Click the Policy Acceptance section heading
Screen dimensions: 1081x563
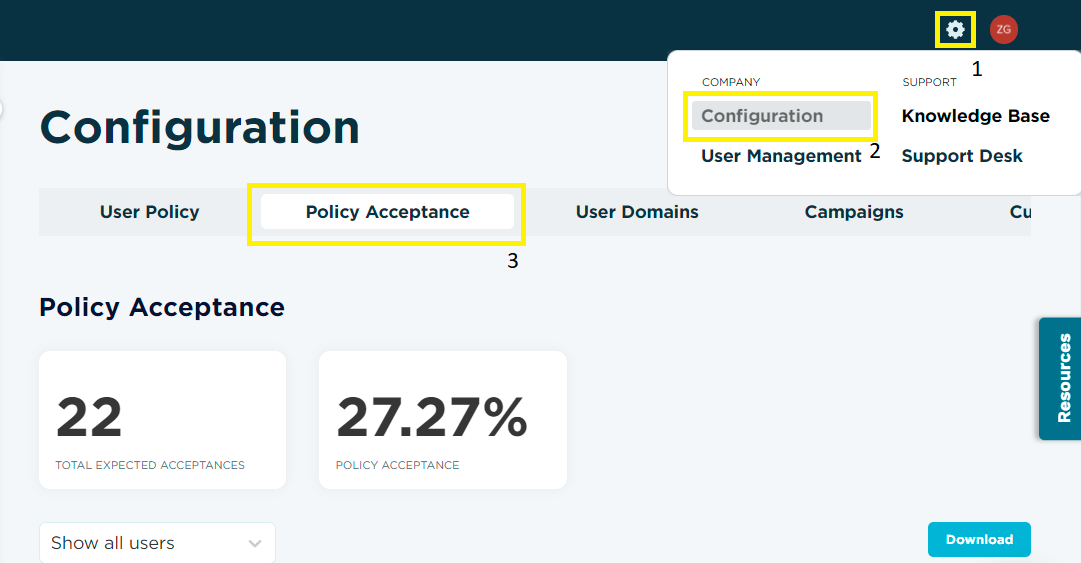click(x=162, y=307)
